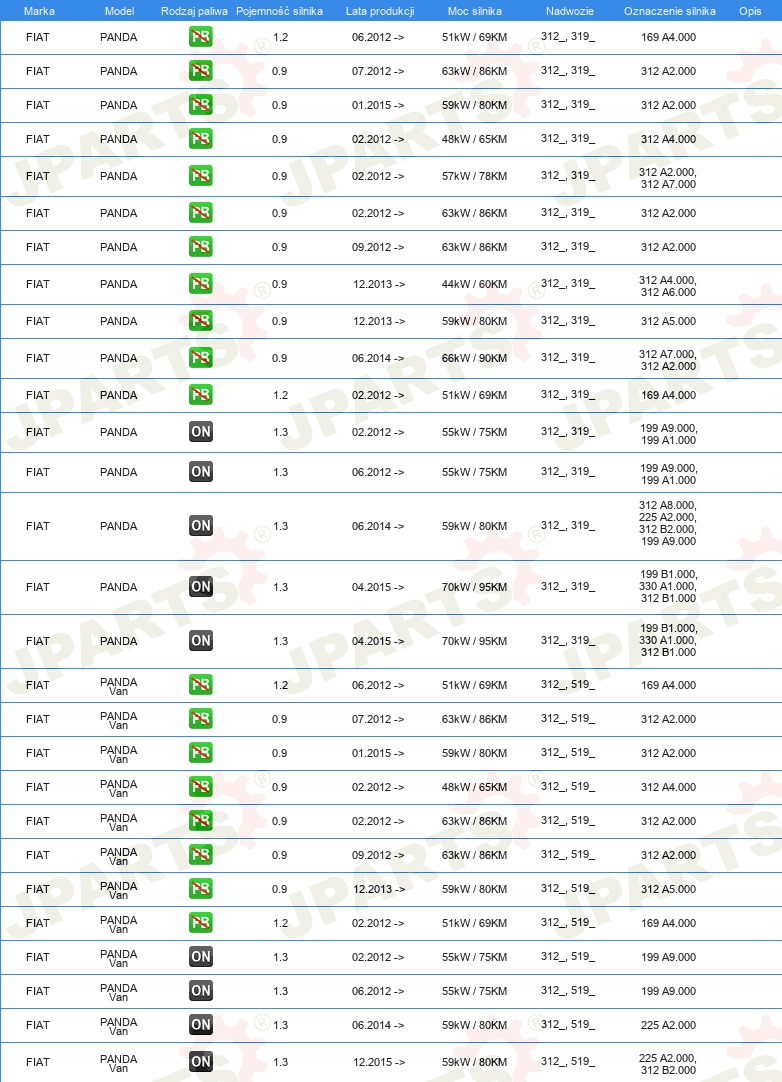Select FIAT cell in 66kW / 90KM row
The height and width of the screenshot is (1082, 782).
click(38, 357)
